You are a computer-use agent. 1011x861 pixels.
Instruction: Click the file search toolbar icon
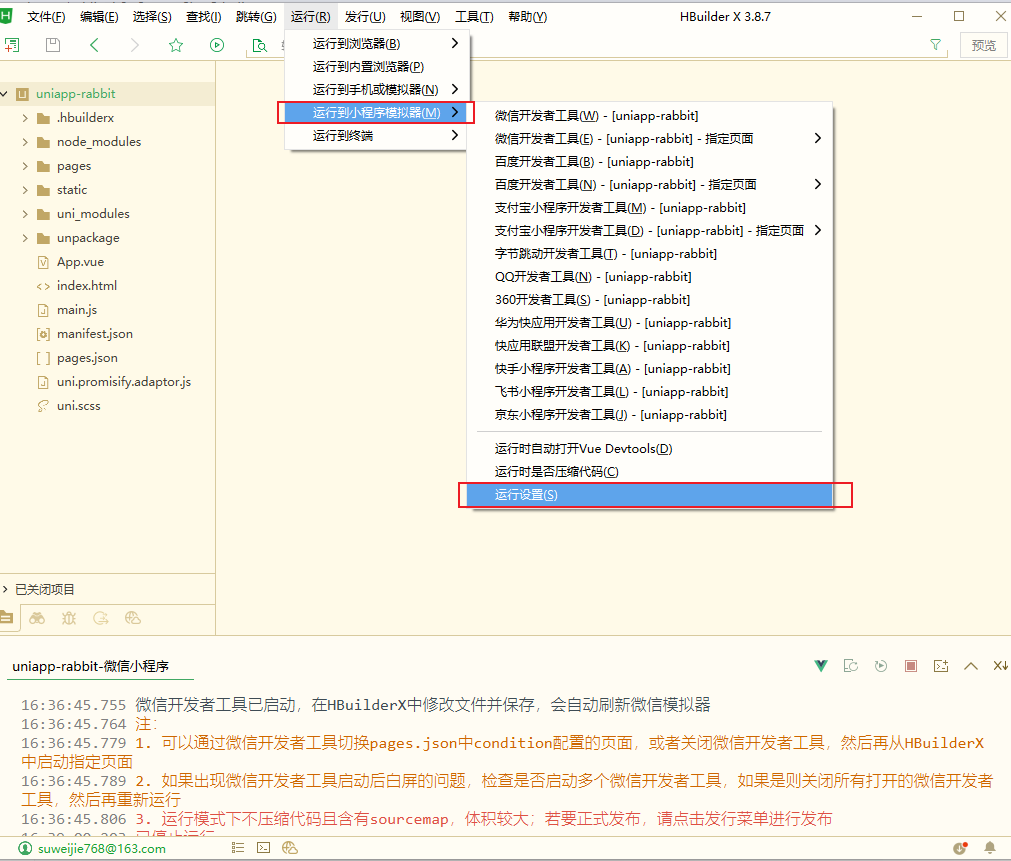point(259,45)
